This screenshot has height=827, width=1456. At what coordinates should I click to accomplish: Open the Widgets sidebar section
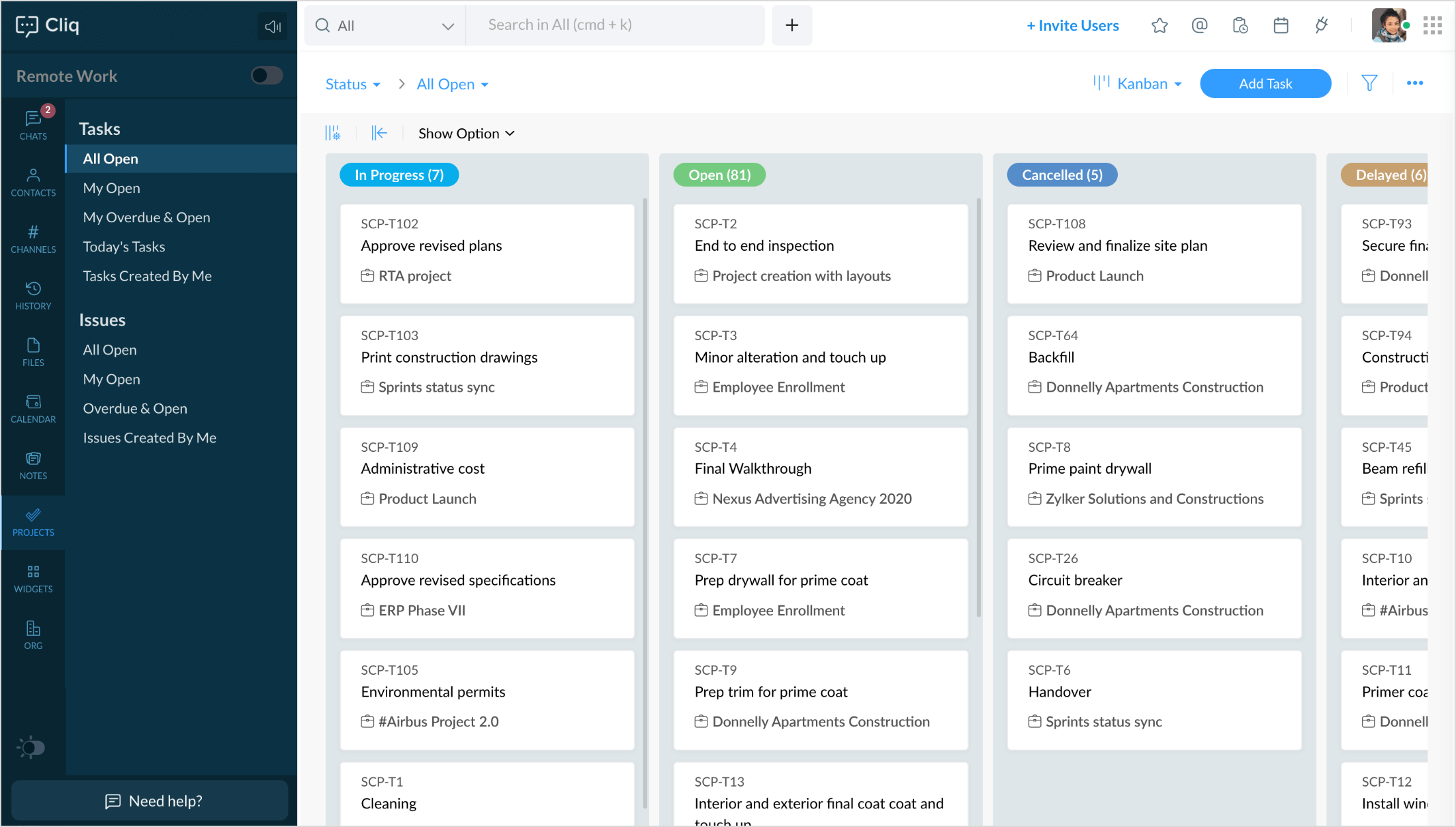click(x=33, y=579)
